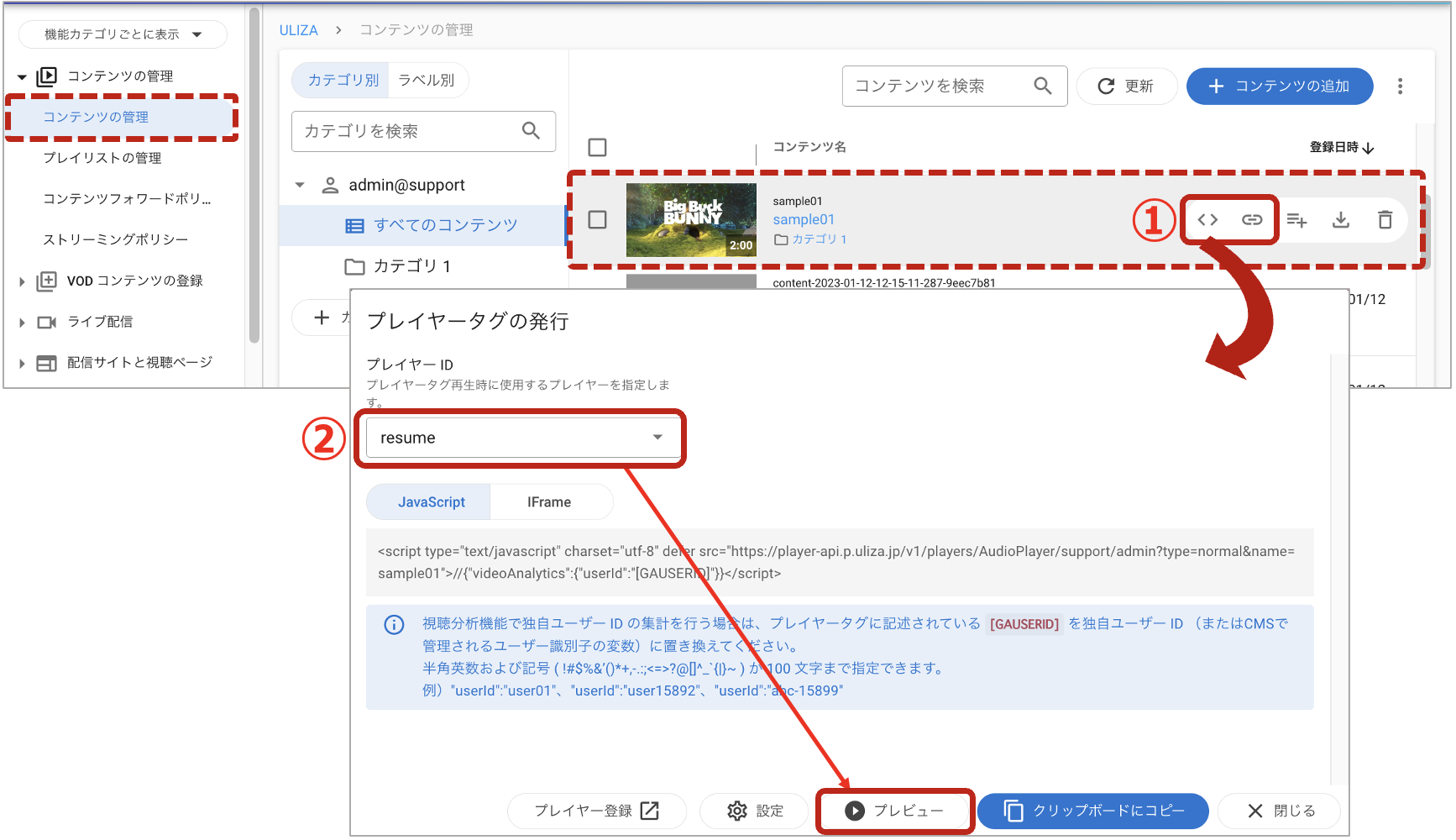Screen dimensions: 1456x840
Task: Tick the checkbox for sample01 row
Action: 598,219
